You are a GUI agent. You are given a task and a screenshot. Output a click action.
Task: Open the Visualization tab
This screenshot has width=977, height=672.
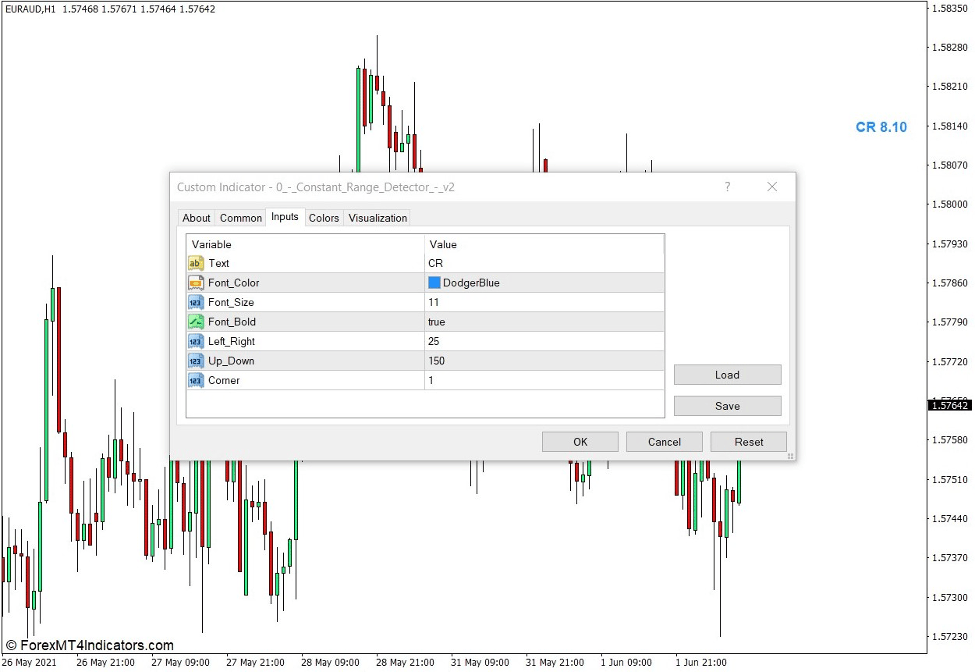click(377, 218)
